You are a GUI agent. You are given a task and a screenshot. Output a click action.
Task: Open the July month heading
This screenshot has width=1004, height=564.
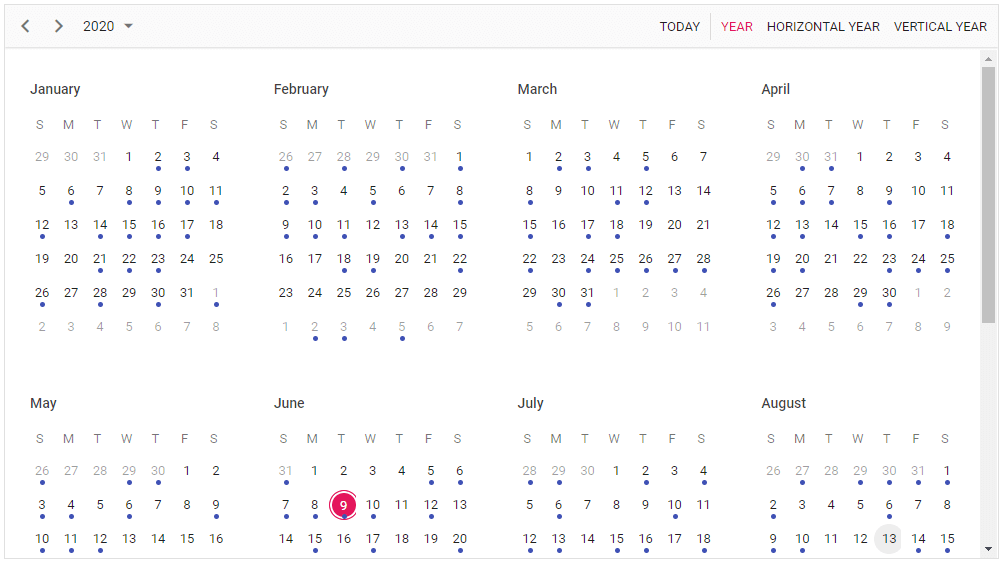tap(531, 403)
